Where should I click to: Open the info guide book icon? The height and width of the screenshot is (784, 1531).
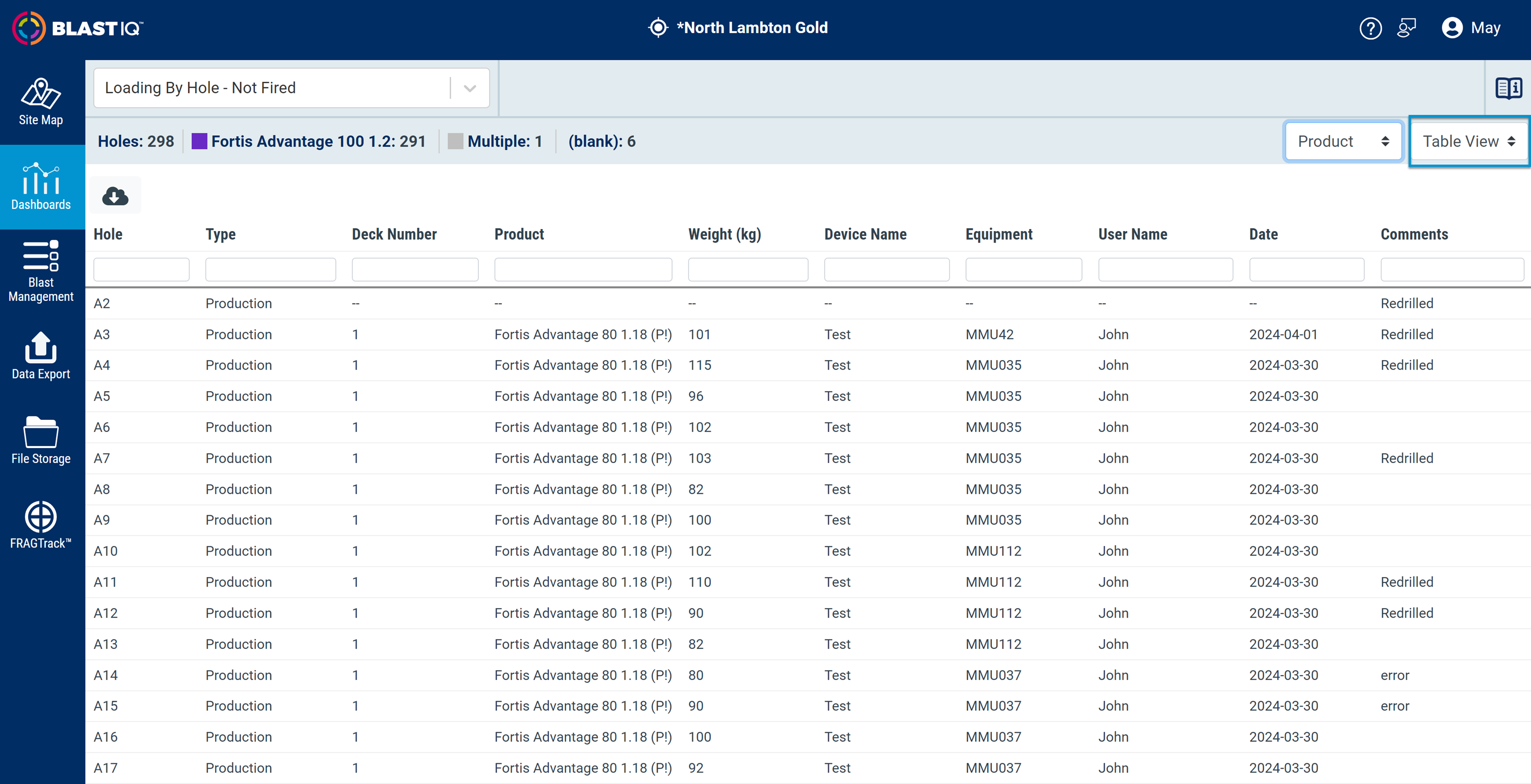[x=1508, y=88]
